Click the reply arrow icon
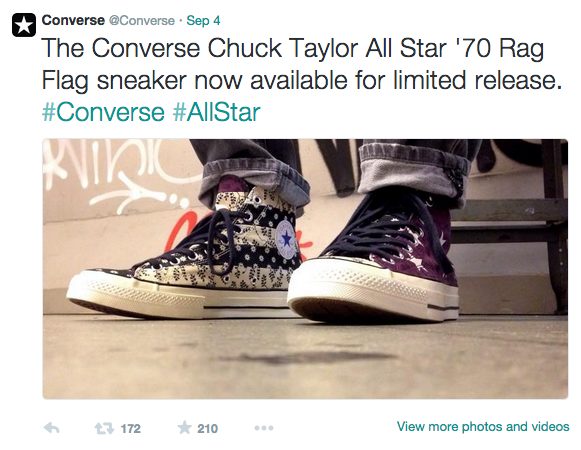581x450 pixels. point(52,428)
